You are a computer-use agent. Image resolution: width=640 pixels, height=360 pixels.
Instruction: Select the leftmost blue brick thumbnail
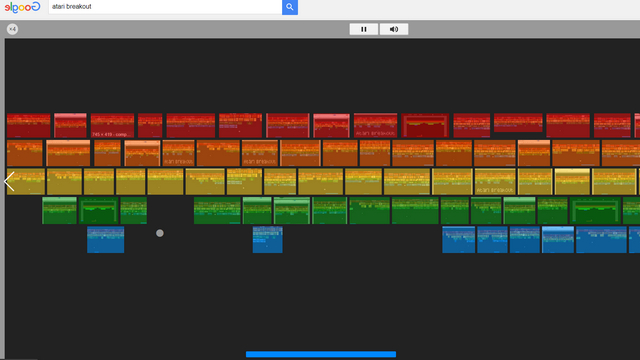point(105,240)
